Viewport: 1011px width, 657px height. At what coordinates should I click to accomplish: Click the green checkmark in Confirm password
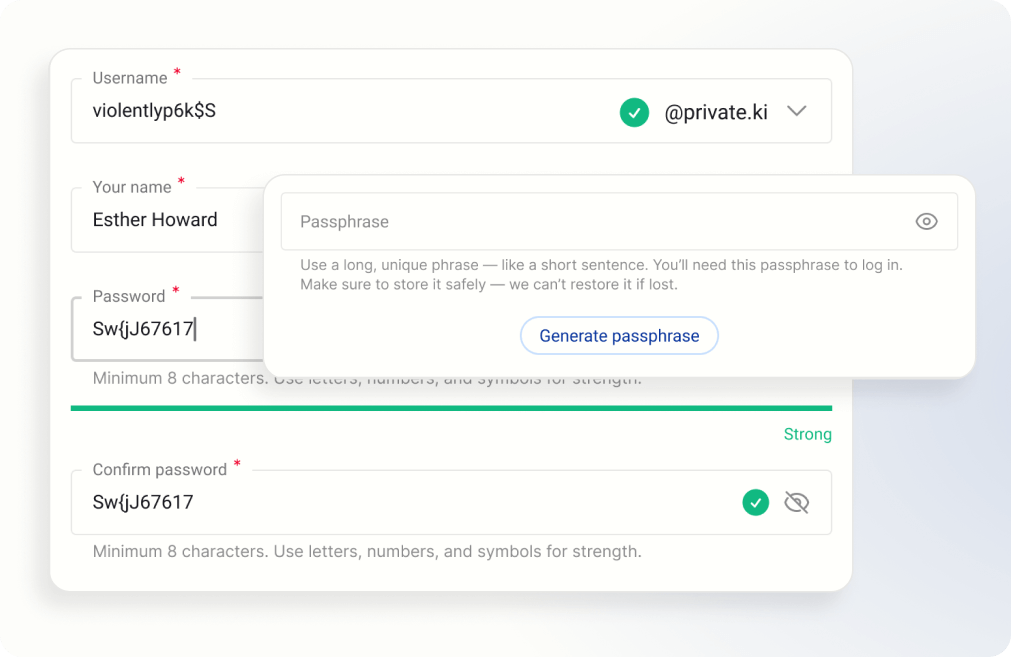(756, 502)
